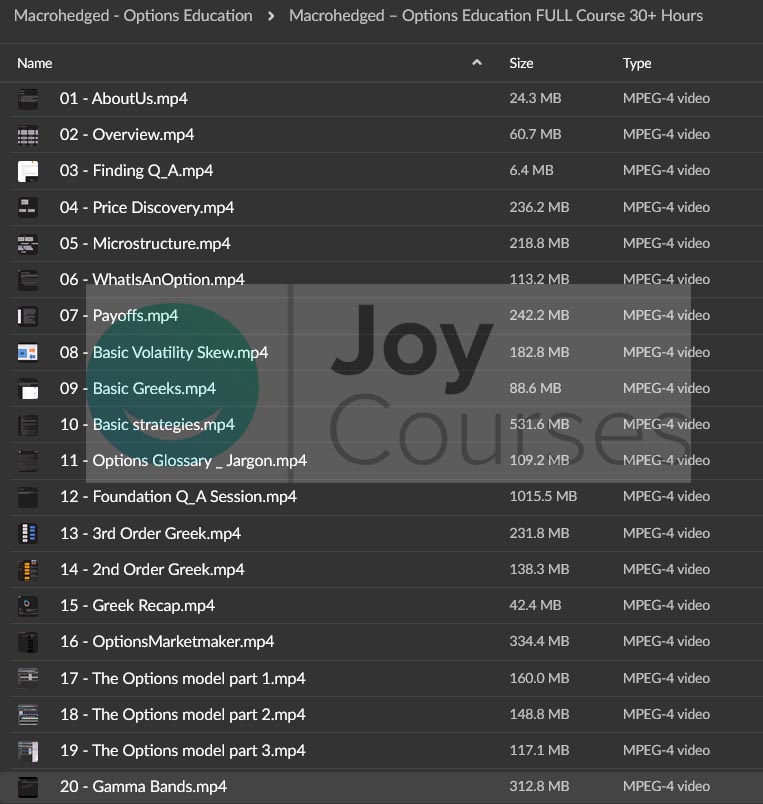Click the thumbnail icon of 08 - Basic Volatility Skew.mp4
This screenshot has height=804, width=763.
pos(28,353)
